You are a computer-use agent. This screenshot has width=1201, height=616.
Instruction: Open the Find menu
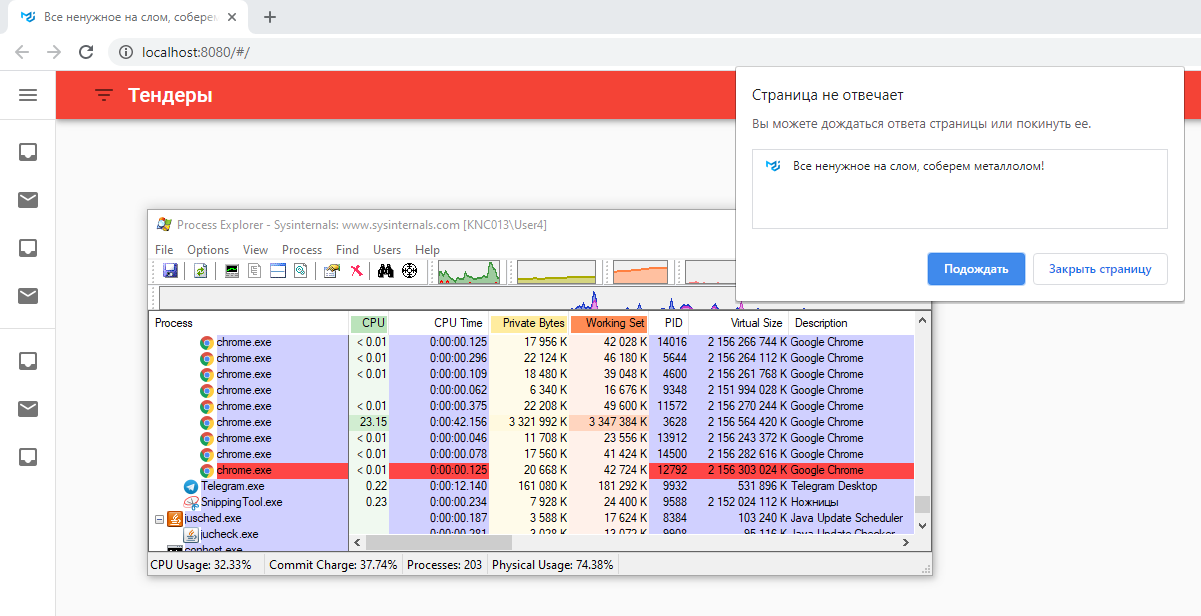click(x=347, y=250)
